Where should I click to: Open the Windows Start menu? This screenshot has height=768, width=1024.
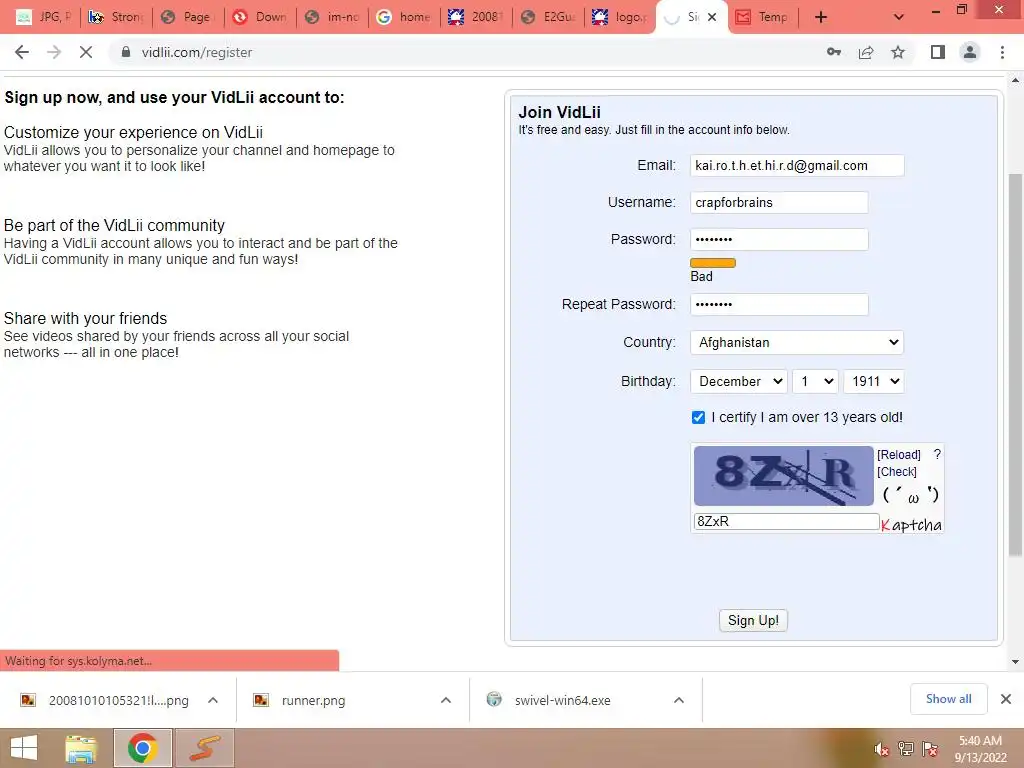(x=24, y=748)
